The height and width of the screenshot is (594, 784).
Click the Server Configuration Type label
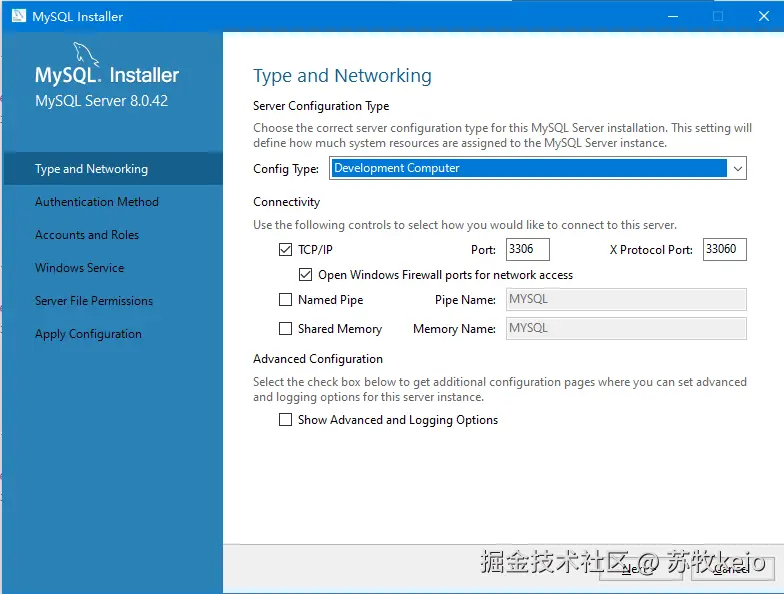pyautogui.click(x=321, y=106)
